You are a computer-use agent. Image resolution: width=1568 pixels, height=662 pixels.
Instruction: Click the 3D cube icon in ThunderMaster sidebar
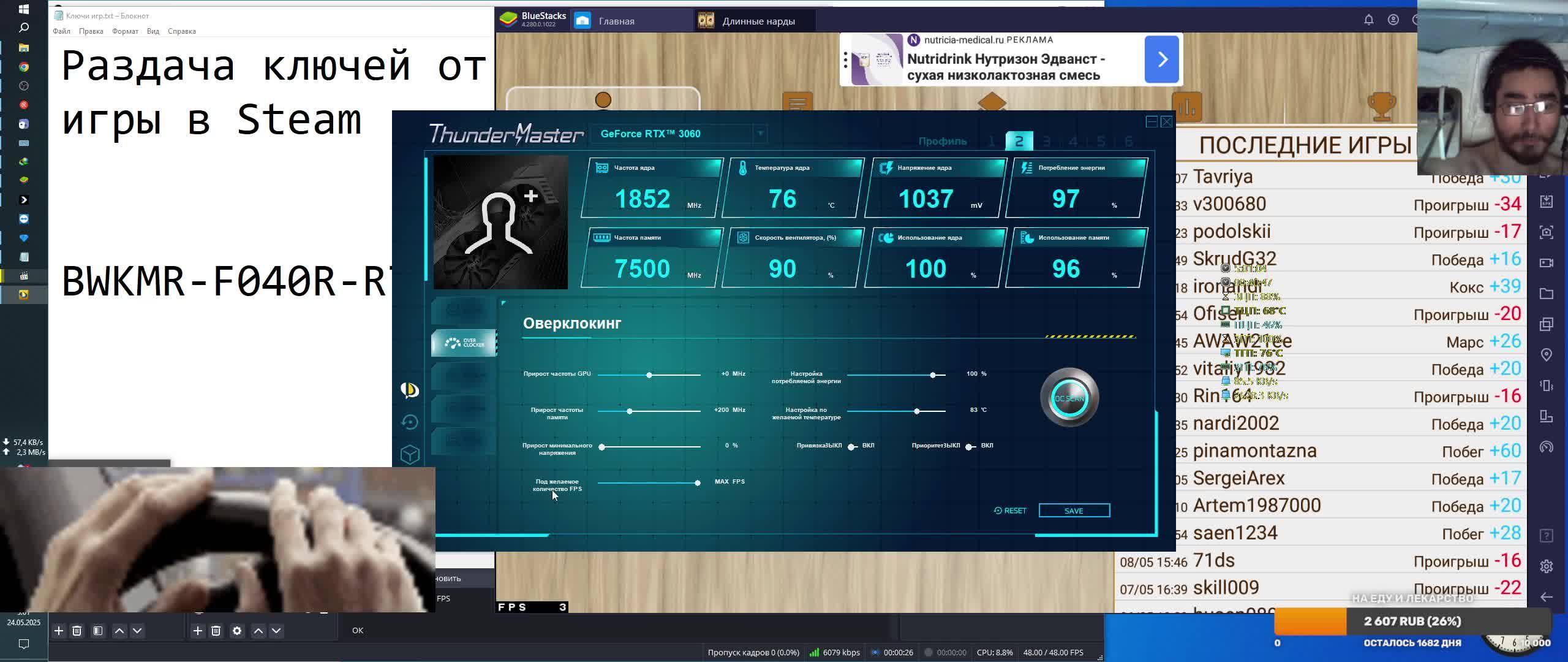click(x=410, y=454)
